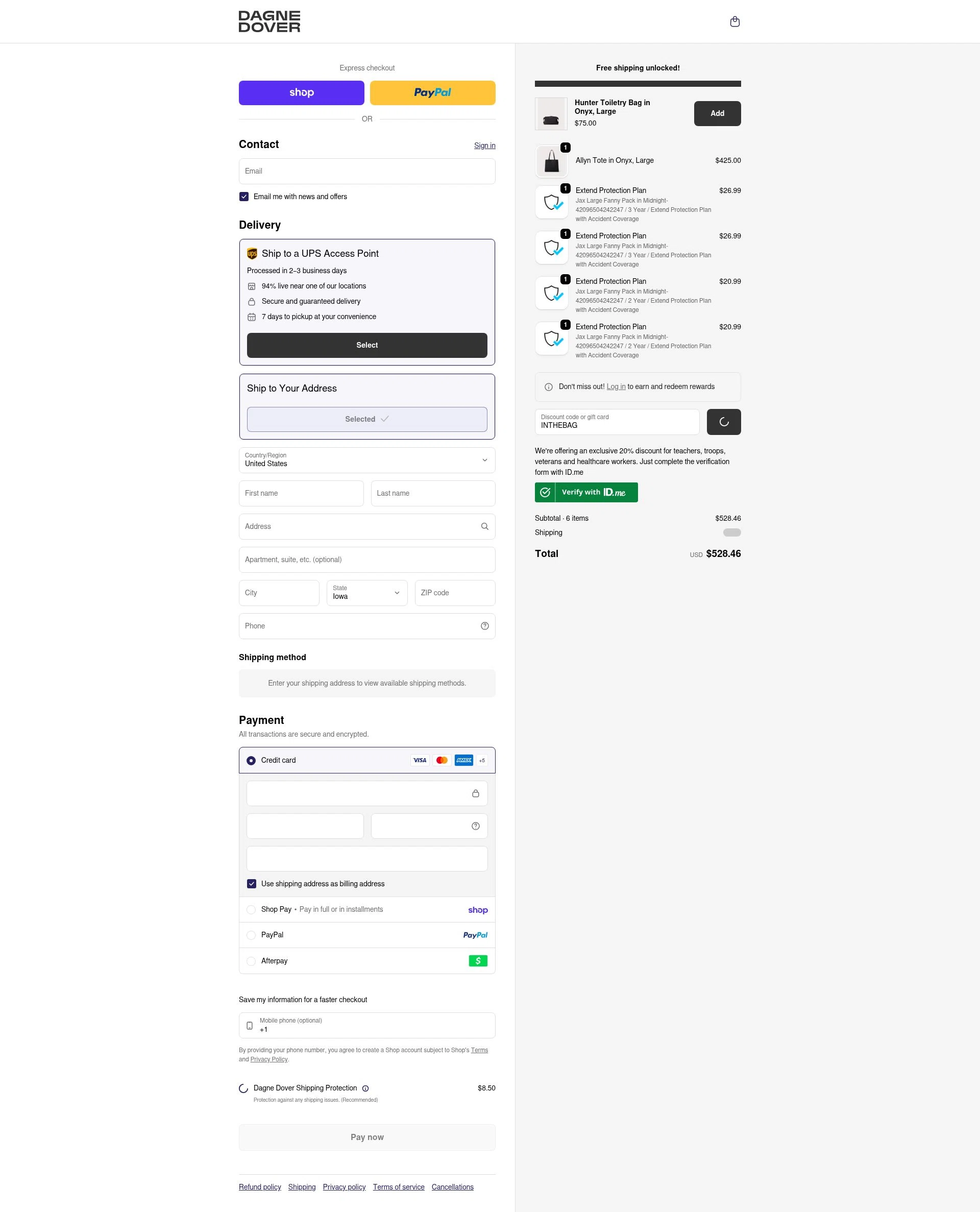Click the Allyn Tote product thumbnail

click(x=551, y=161)
